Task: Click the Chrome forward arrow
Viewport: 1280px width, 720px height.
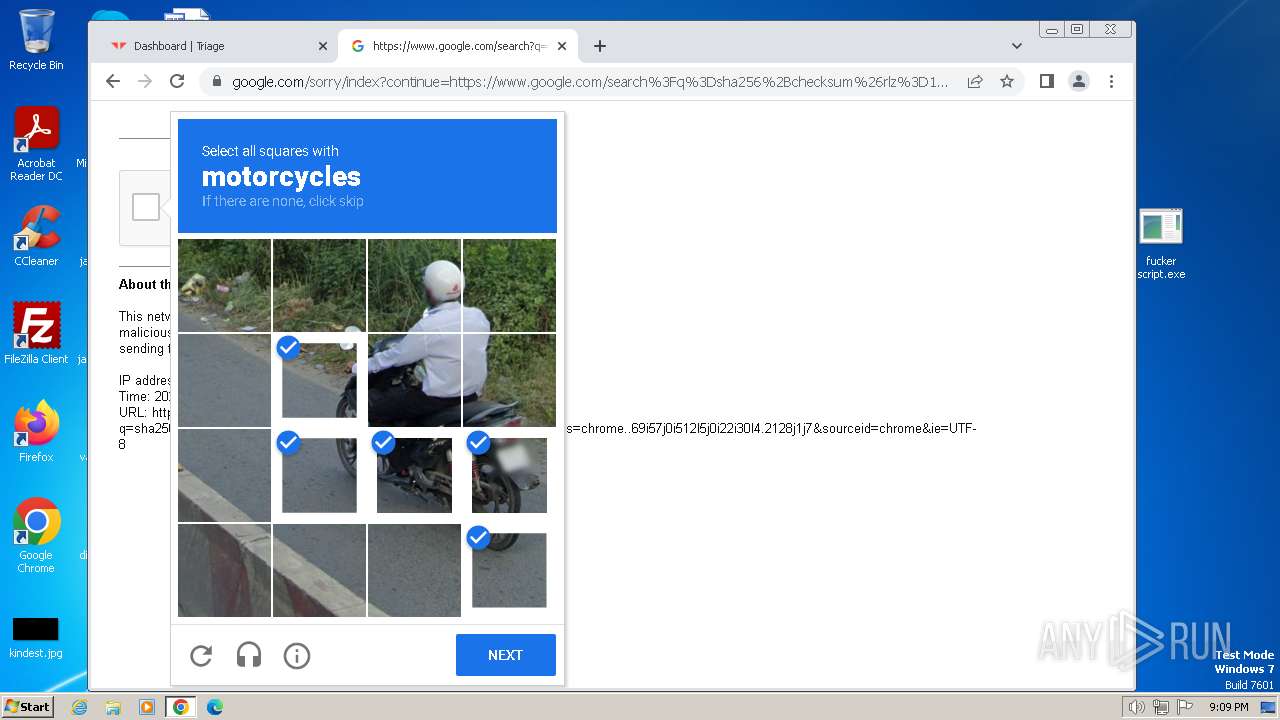Action: pos(145,81)
